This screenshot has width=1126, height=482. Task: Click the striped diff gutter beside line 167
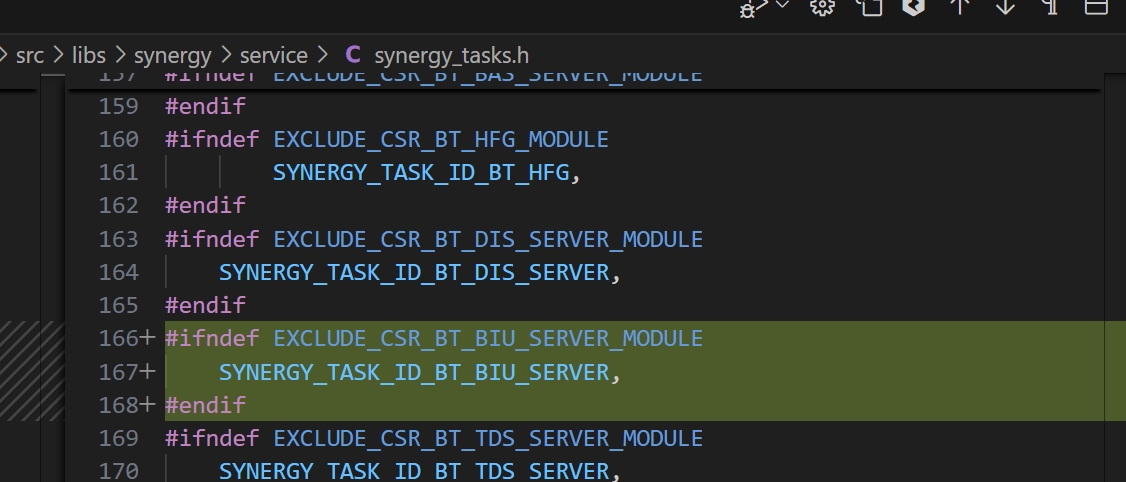(32, 372)
